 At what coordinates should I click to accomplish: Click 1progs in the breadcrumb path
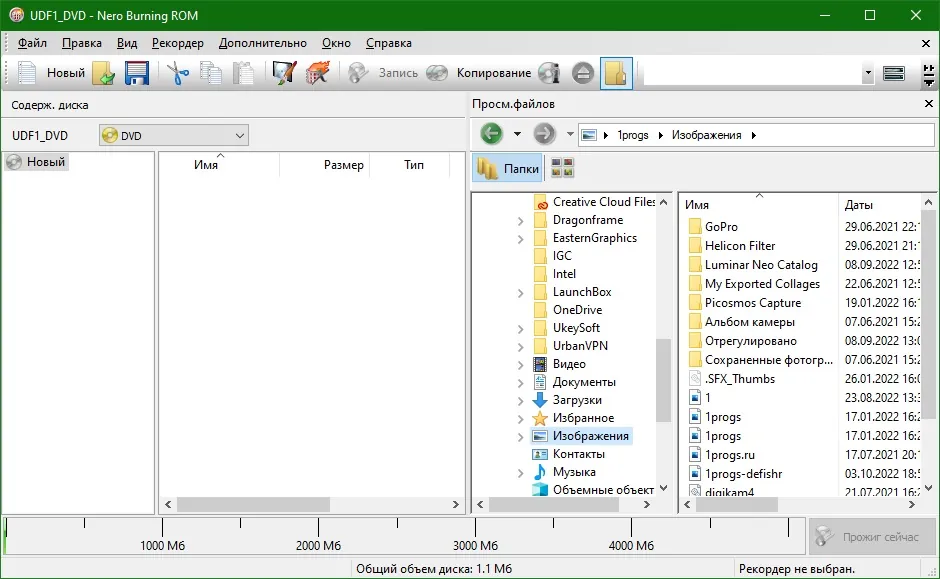point(632,135)
